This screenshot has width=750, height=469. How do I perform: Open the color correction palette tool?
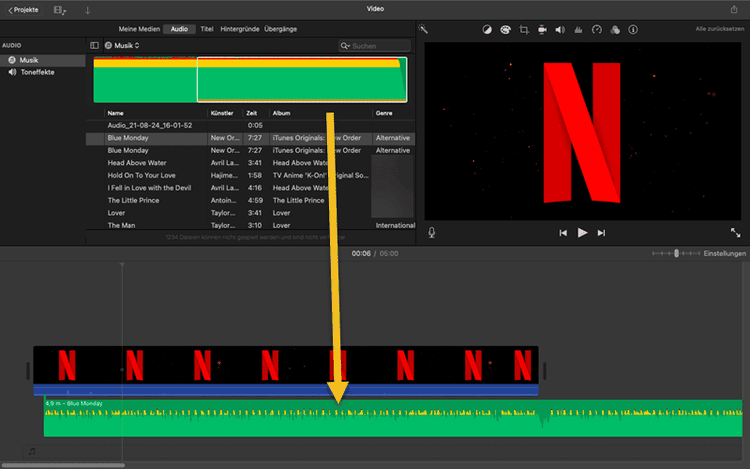[x=505, y=30]
